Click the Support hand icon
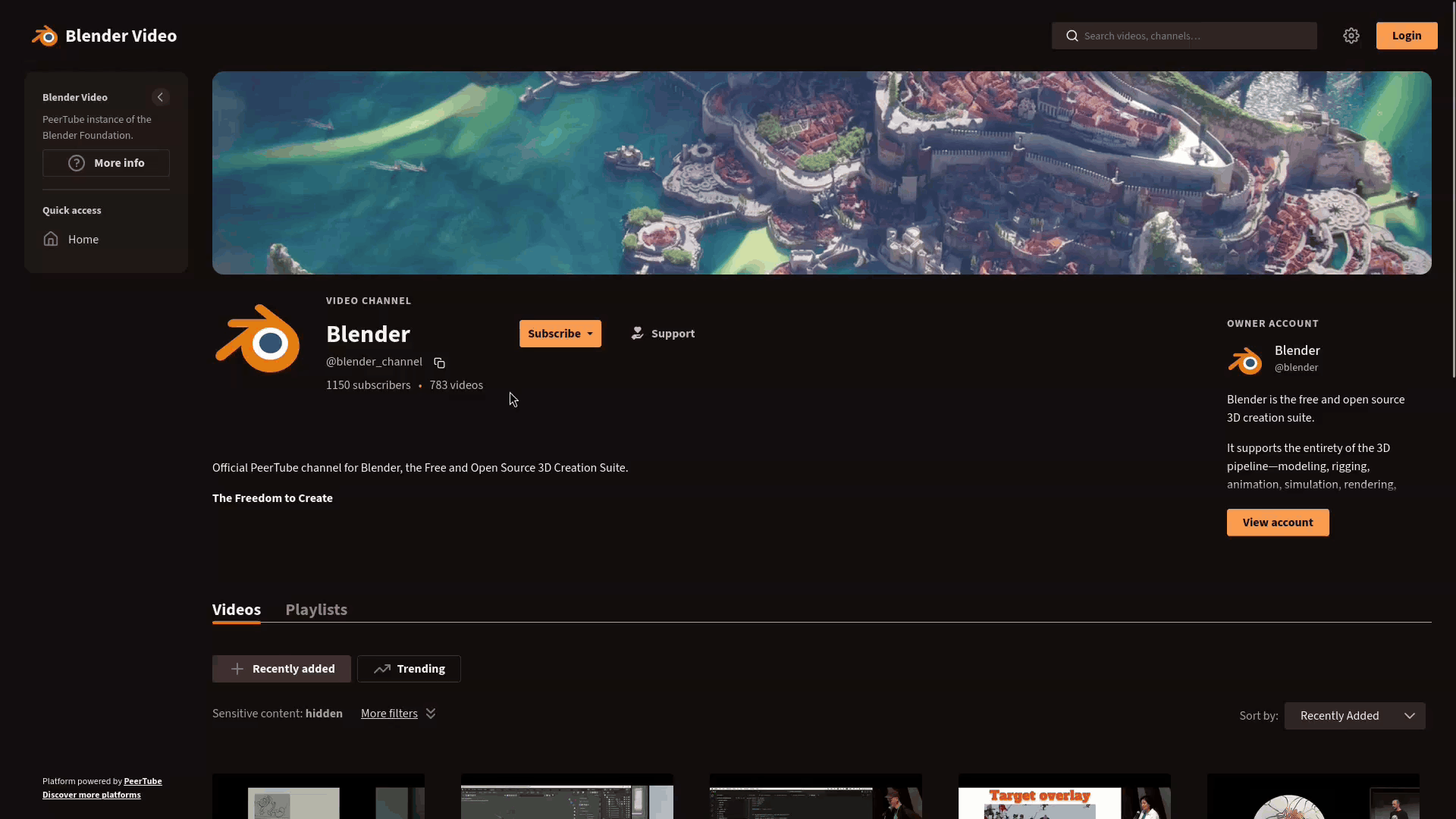 pos(638,334)
